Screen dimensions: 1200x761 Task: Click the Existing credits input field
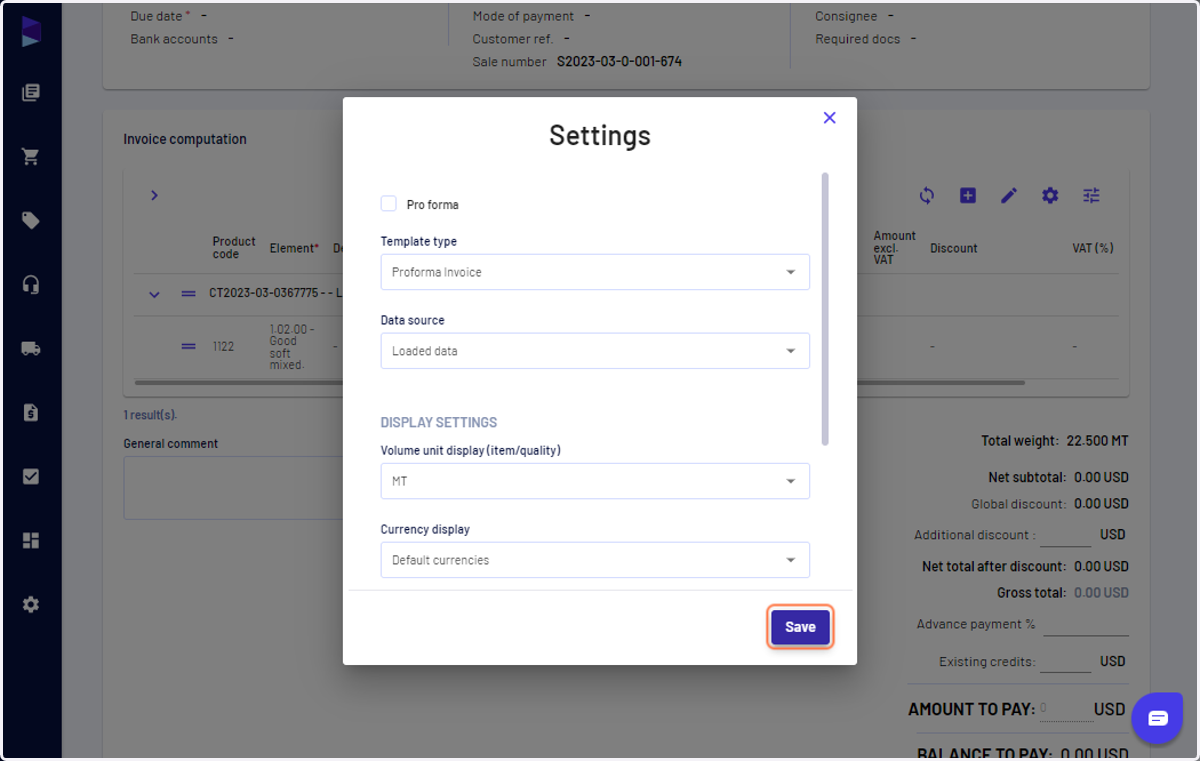coord(1065,661)
